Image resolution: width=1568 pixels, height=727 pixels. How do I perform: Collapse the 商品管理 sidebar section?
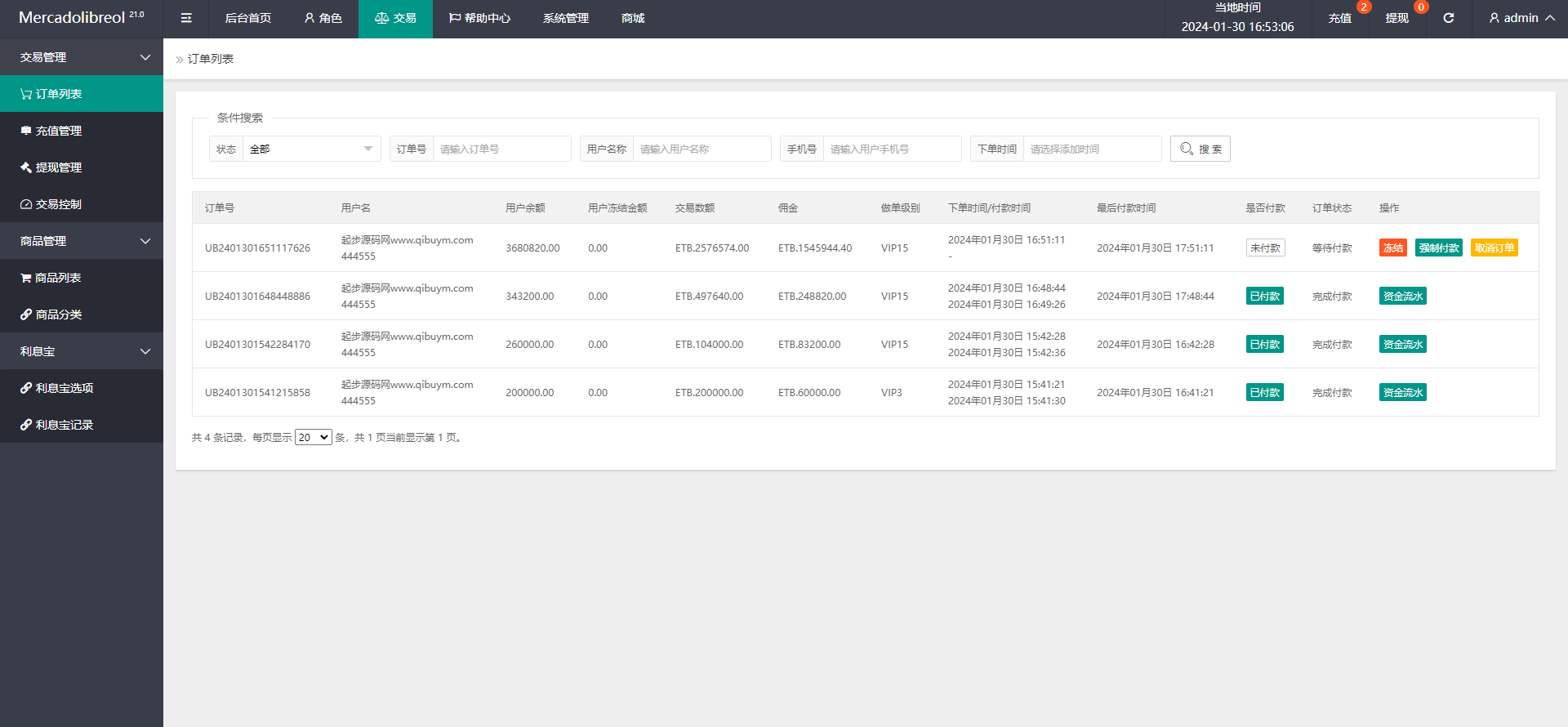tap(82, 241)
